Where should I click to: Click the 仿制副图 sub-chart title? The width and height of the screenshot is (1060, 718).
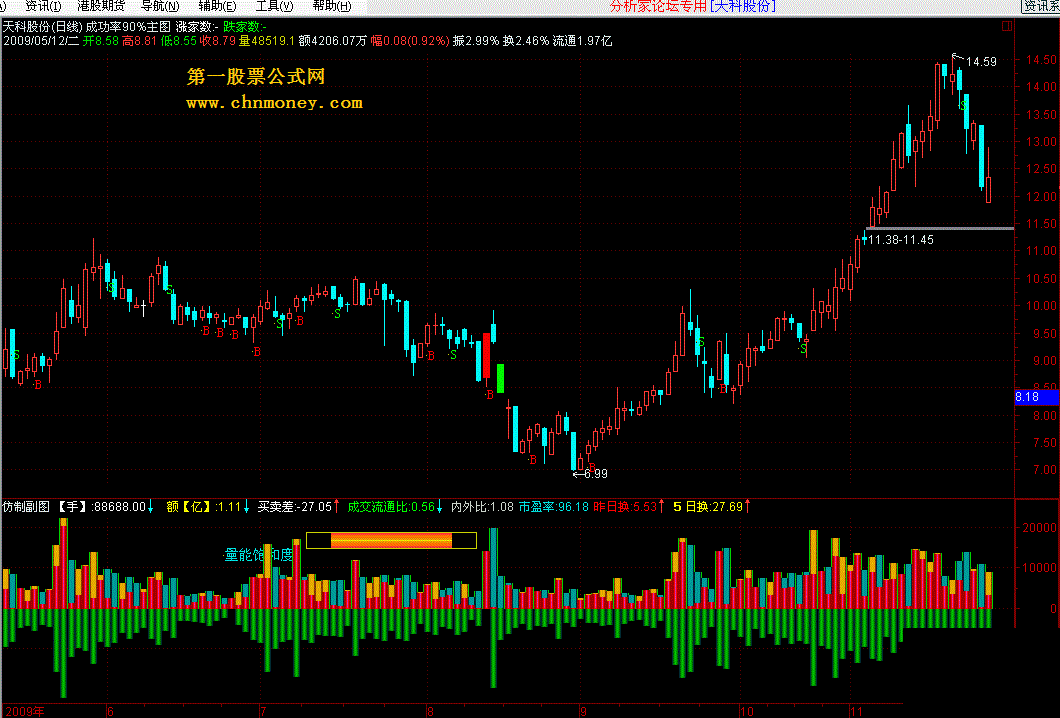[26, 506]
